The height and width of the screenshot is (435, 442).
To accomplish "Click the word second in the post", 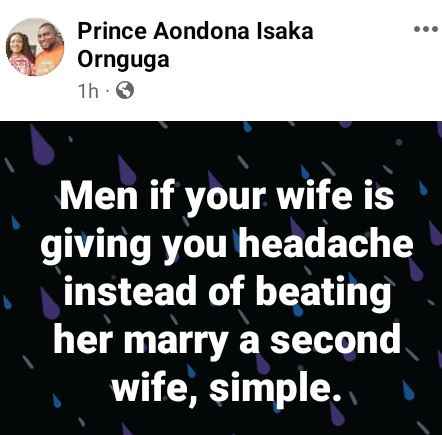I will (335, 338).
